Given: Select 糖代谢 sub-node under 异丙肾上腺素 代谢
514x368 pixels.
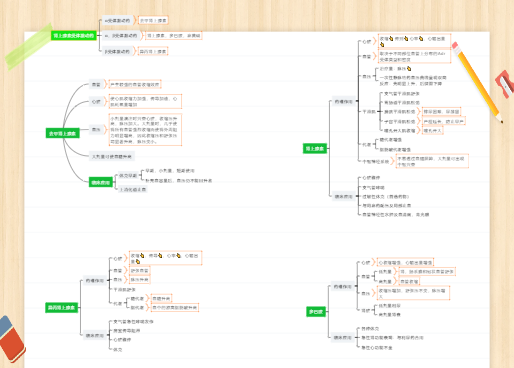Looking at the screenshot, I should click(137, 299).
